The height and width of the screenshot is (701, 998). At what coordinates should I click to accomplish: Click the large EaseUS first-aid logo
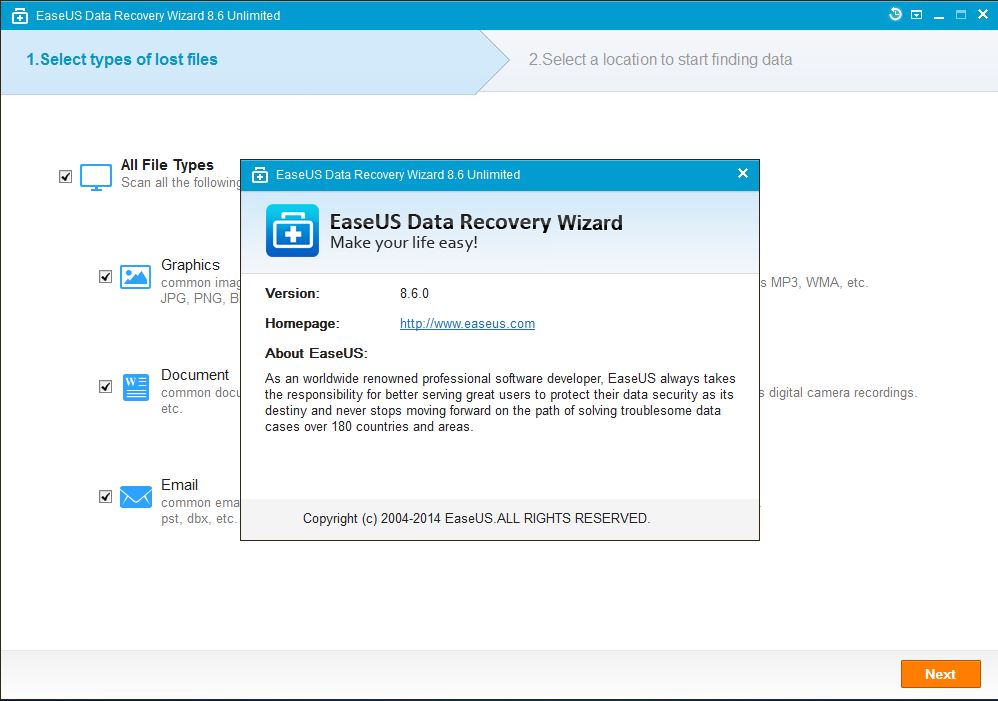(292, 230)
